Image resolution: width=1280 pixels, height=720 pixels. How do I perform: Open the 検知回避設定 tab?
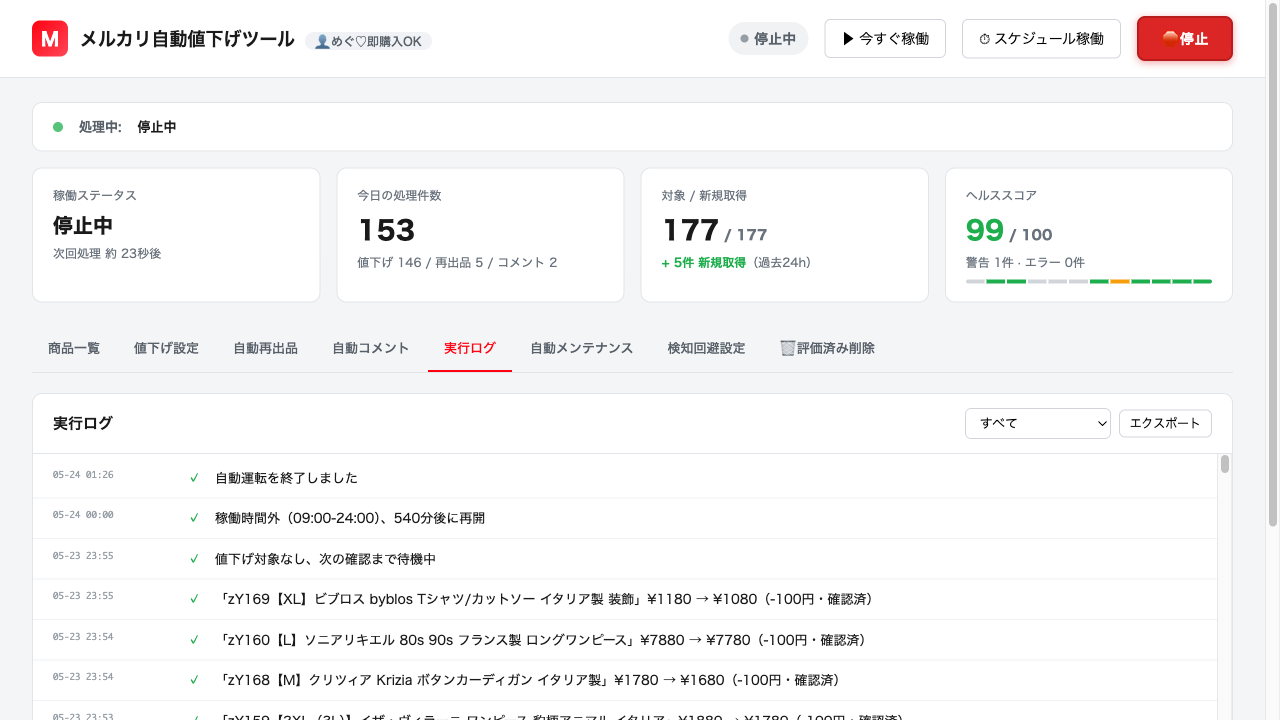click(x=706, y=348)
